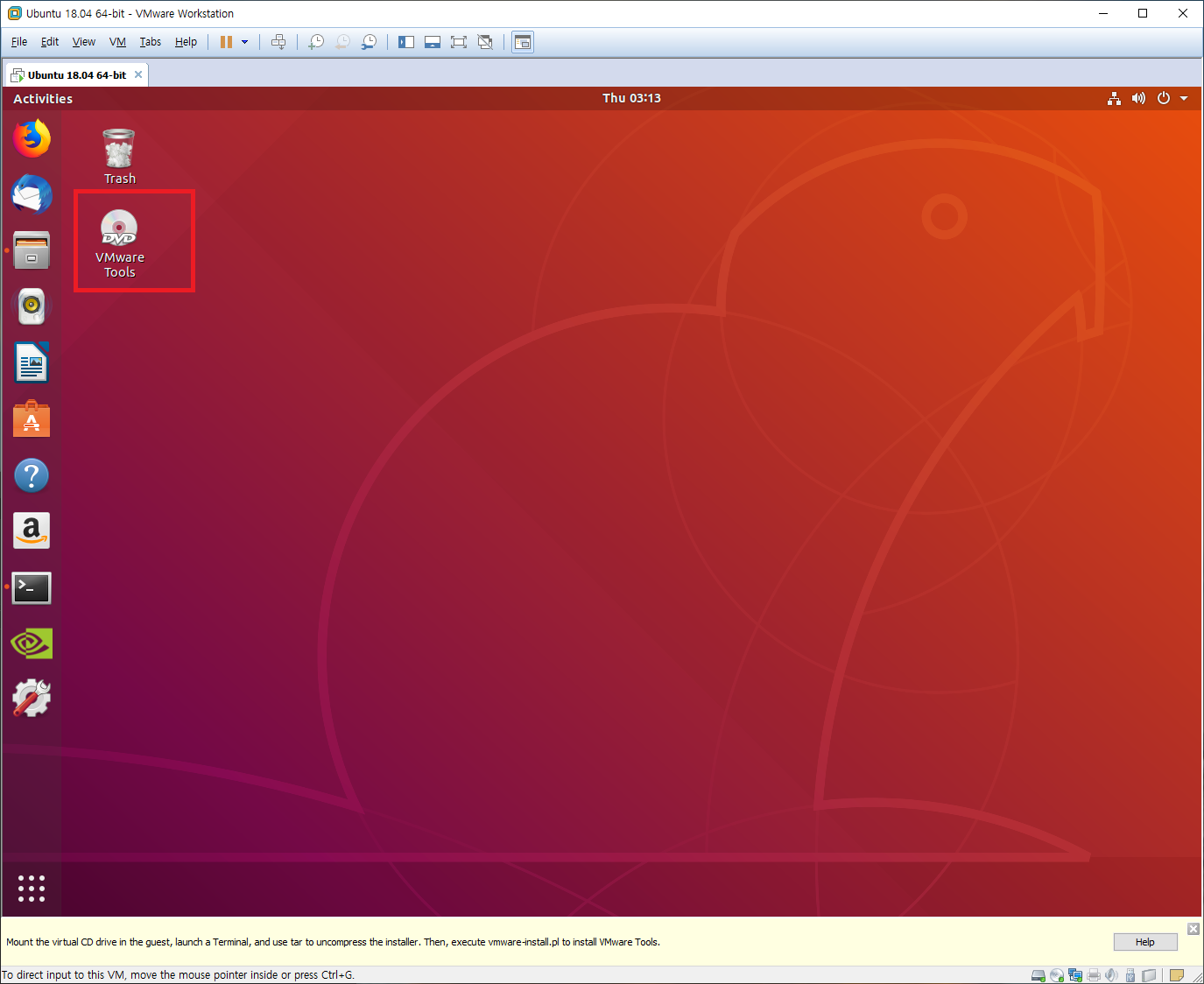Show Applications grid button
Viewport: 1204px width, 984px height.
[32, 889]
